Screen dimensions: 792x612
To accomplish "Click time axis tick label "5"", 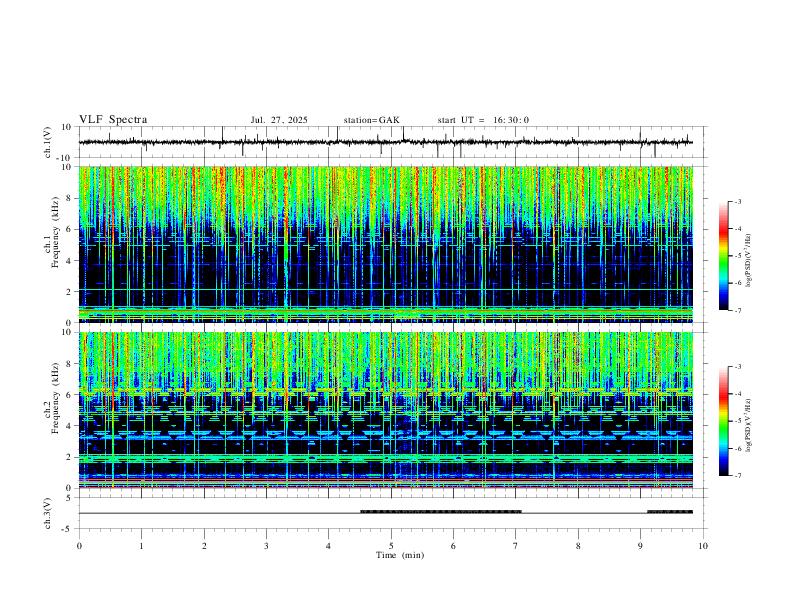I will (391, 546).
